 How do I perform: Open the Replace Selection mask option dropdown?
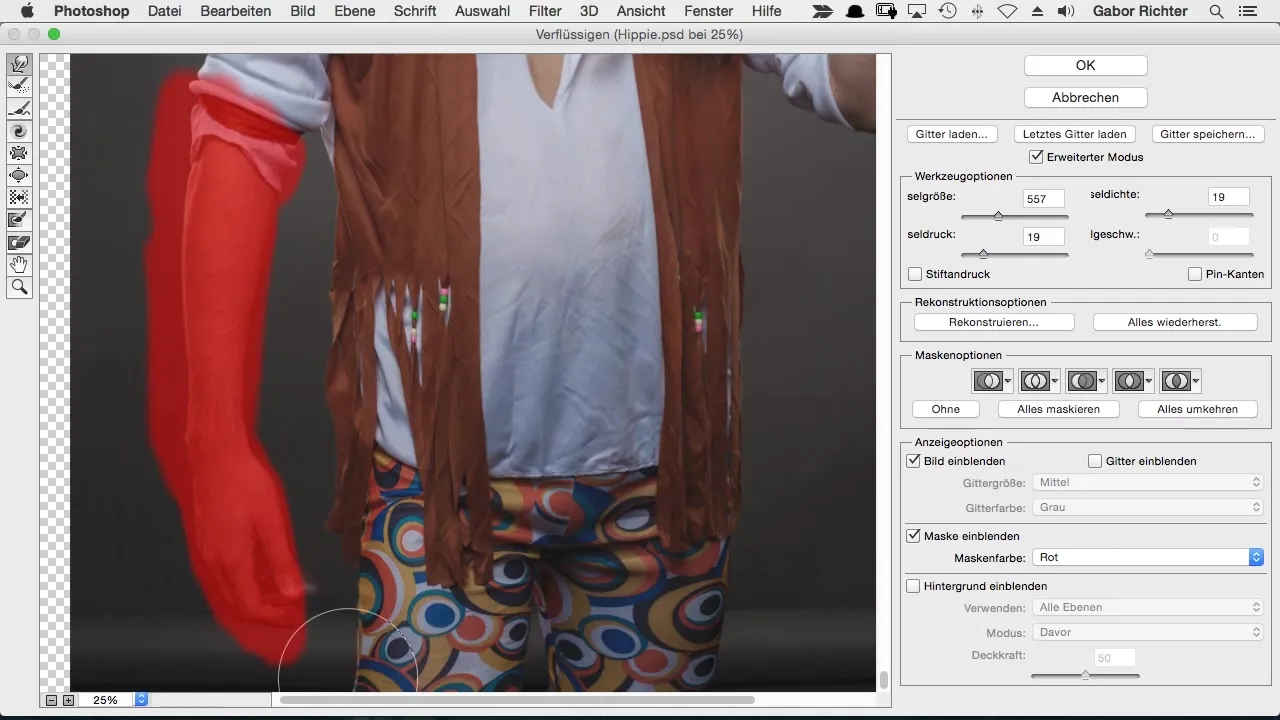(x=992, y=381)
